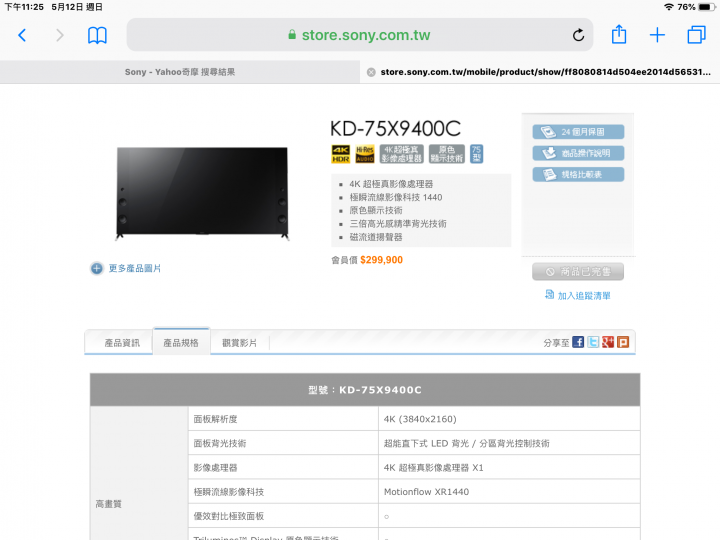The width and height of the screenshot is (720, 540).
Task: Select the 產品規格 tab
Action: pyautogui.click(x=181, y=343)
